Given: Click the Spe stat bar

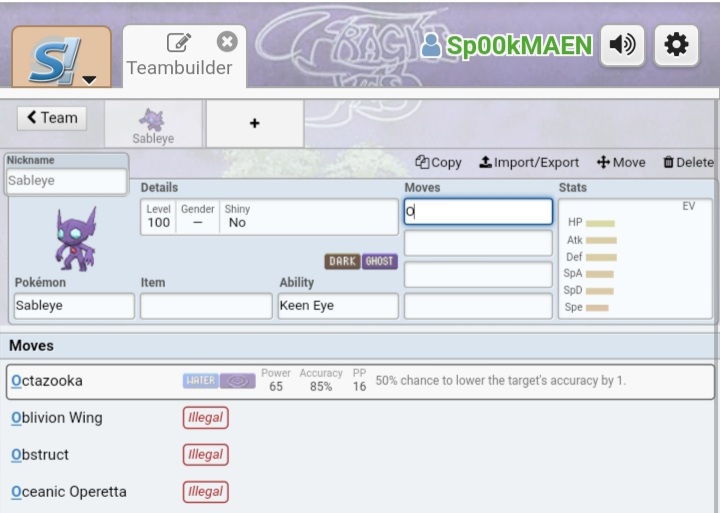Looking at the screenshot, I should point(597,308).
